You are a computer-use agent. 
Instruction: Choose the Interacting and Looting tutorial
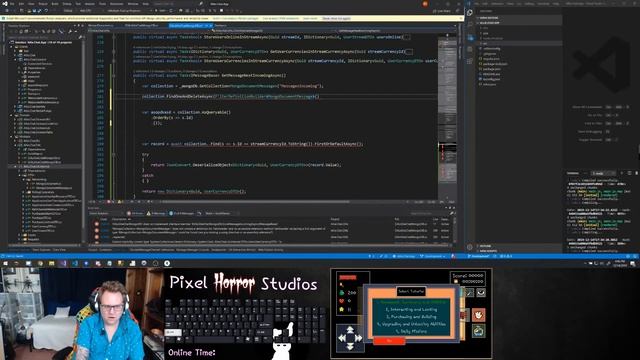tap(411, 309)
